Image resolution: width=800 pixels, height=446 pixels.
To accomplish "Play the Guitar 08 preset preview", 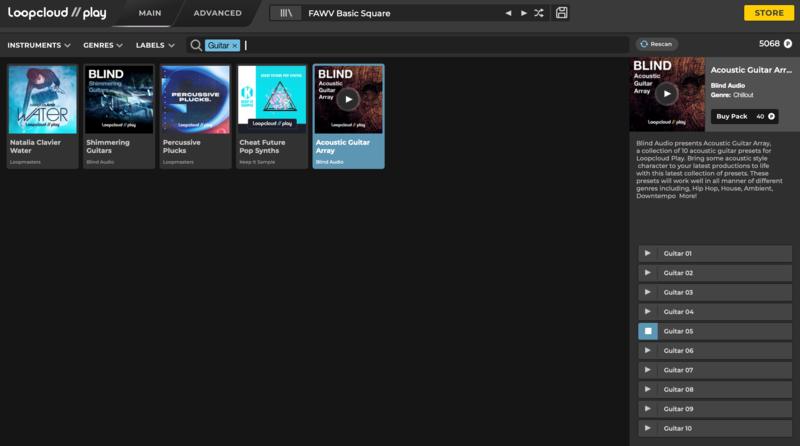I will tap(648, 389).
